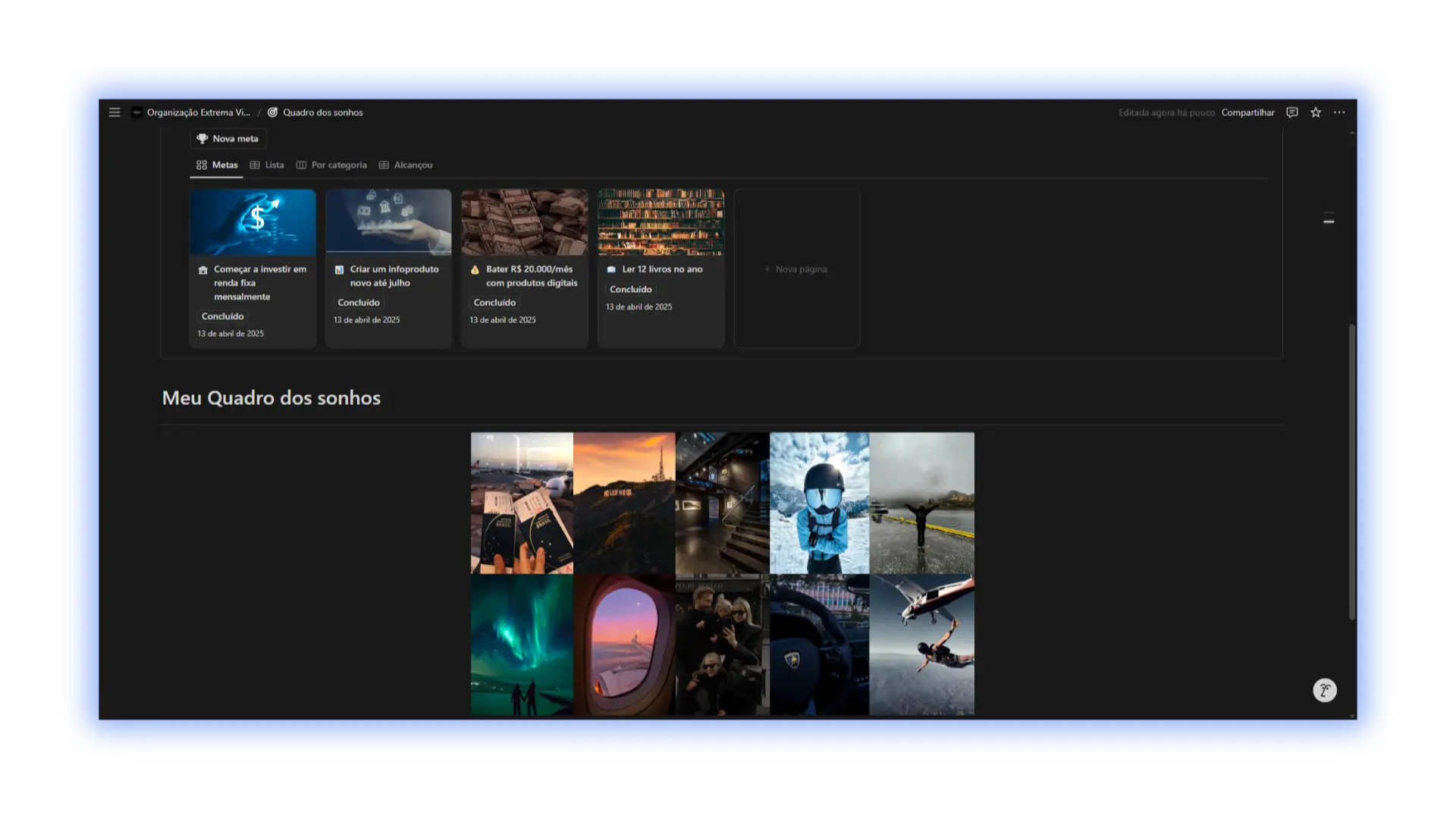Click the Lamborghini steering wheel photo

(x=819, y=645)
